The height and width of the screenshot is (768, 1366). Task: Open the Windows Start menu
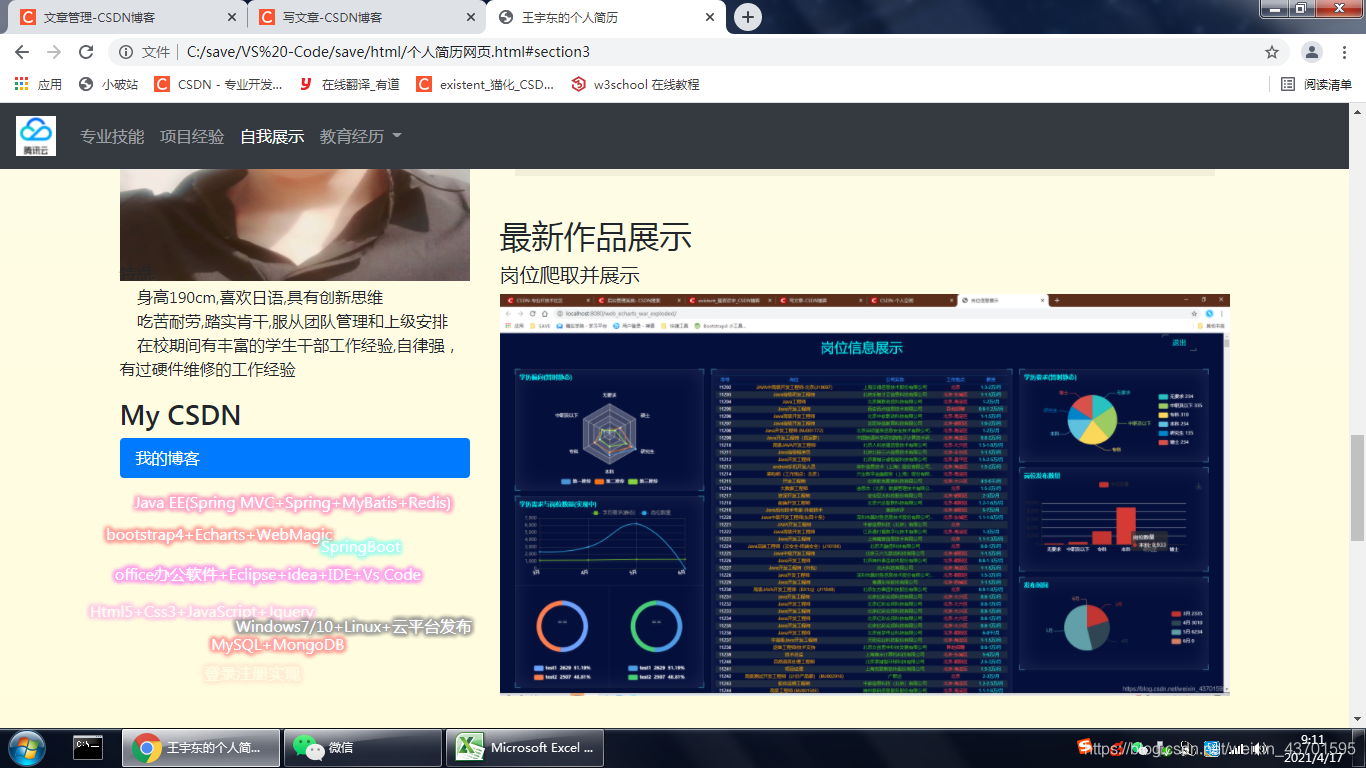click(x=27, y=748)
